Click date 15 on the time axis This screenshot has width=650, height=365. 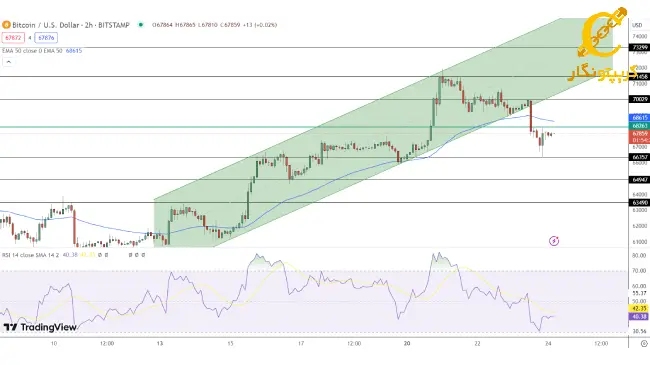pos(230,343)
